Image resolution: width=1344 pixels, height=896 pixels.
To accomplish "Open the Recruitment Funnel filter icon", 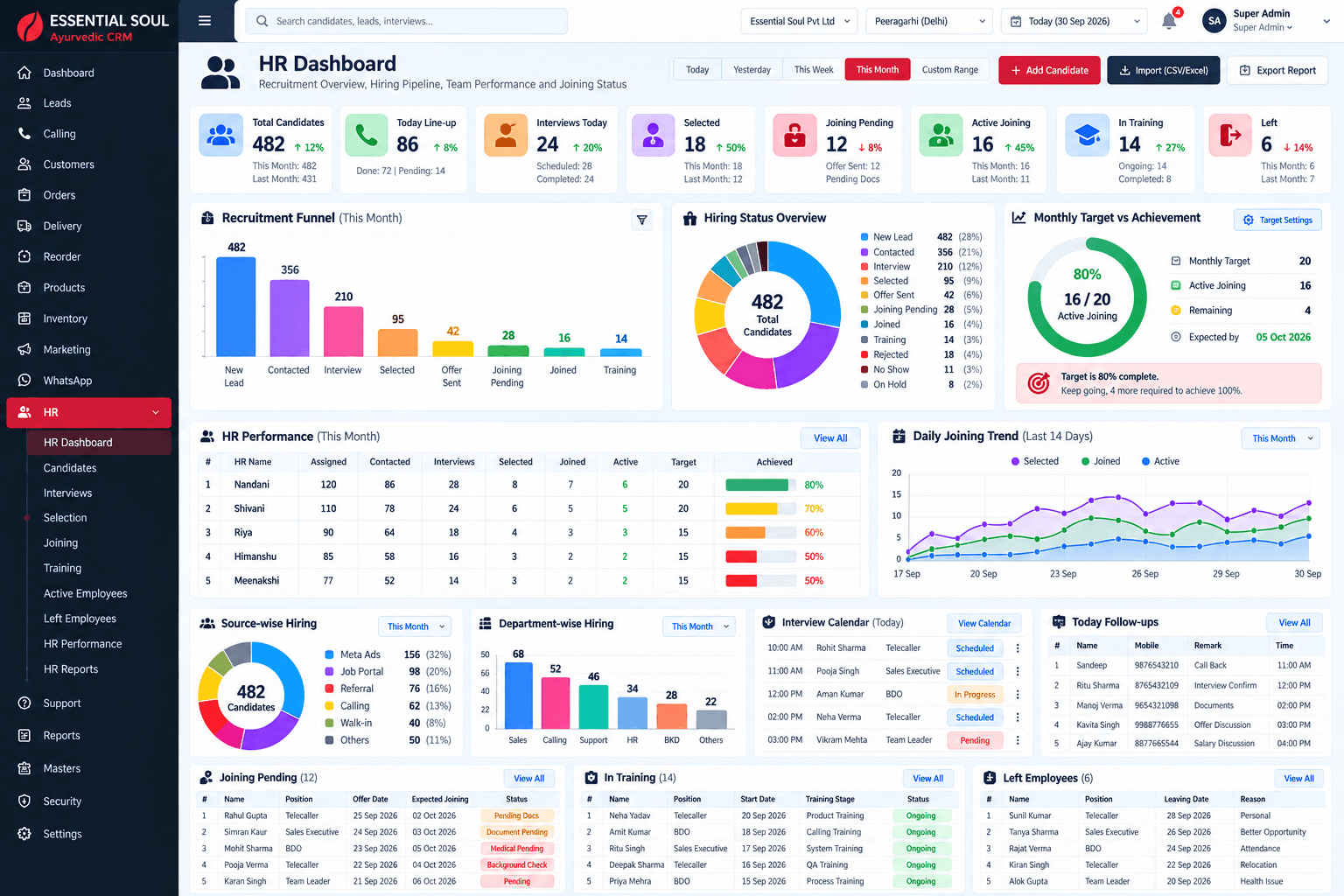I will 642,220.
